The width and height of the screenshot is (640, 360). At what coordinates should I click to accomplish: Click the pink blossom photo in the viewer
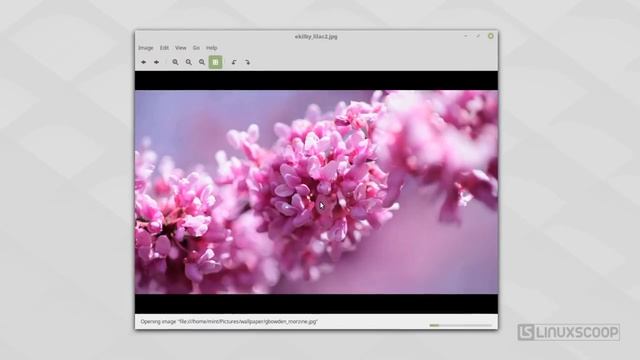pos(316,192)
